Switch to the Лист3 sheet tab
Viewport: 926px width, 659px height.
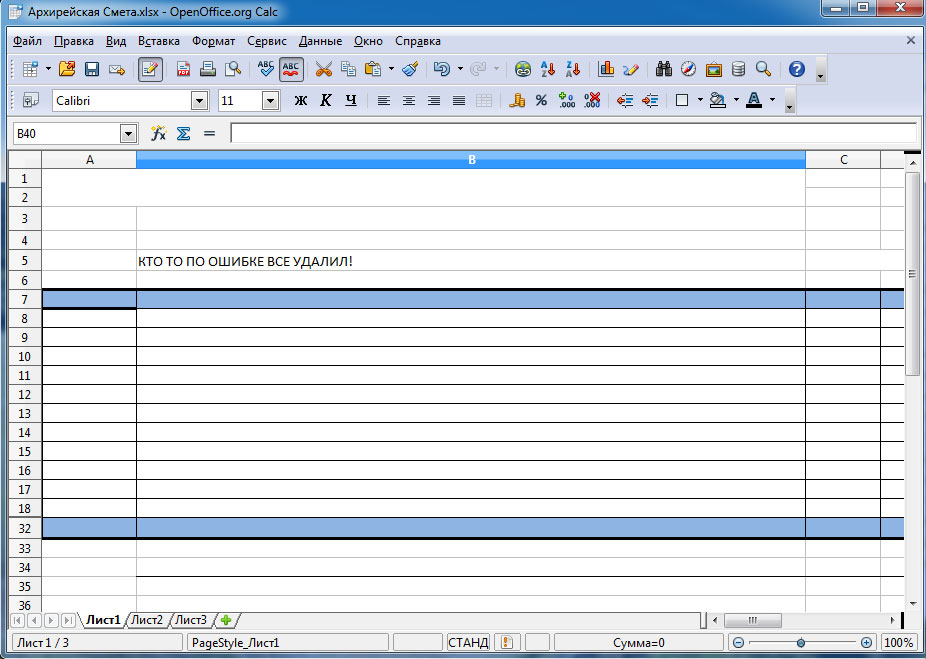pyautogui.click(x=191, y=620)
